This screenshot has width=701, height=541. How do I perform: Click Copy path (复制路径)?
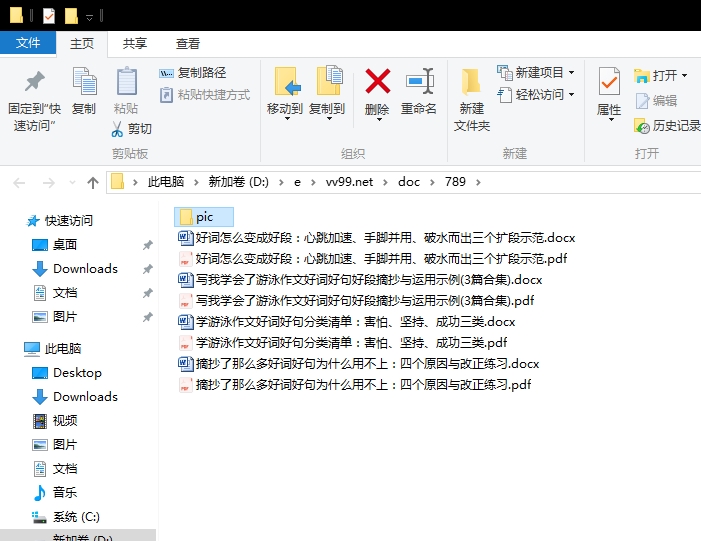tap(193, 72)
